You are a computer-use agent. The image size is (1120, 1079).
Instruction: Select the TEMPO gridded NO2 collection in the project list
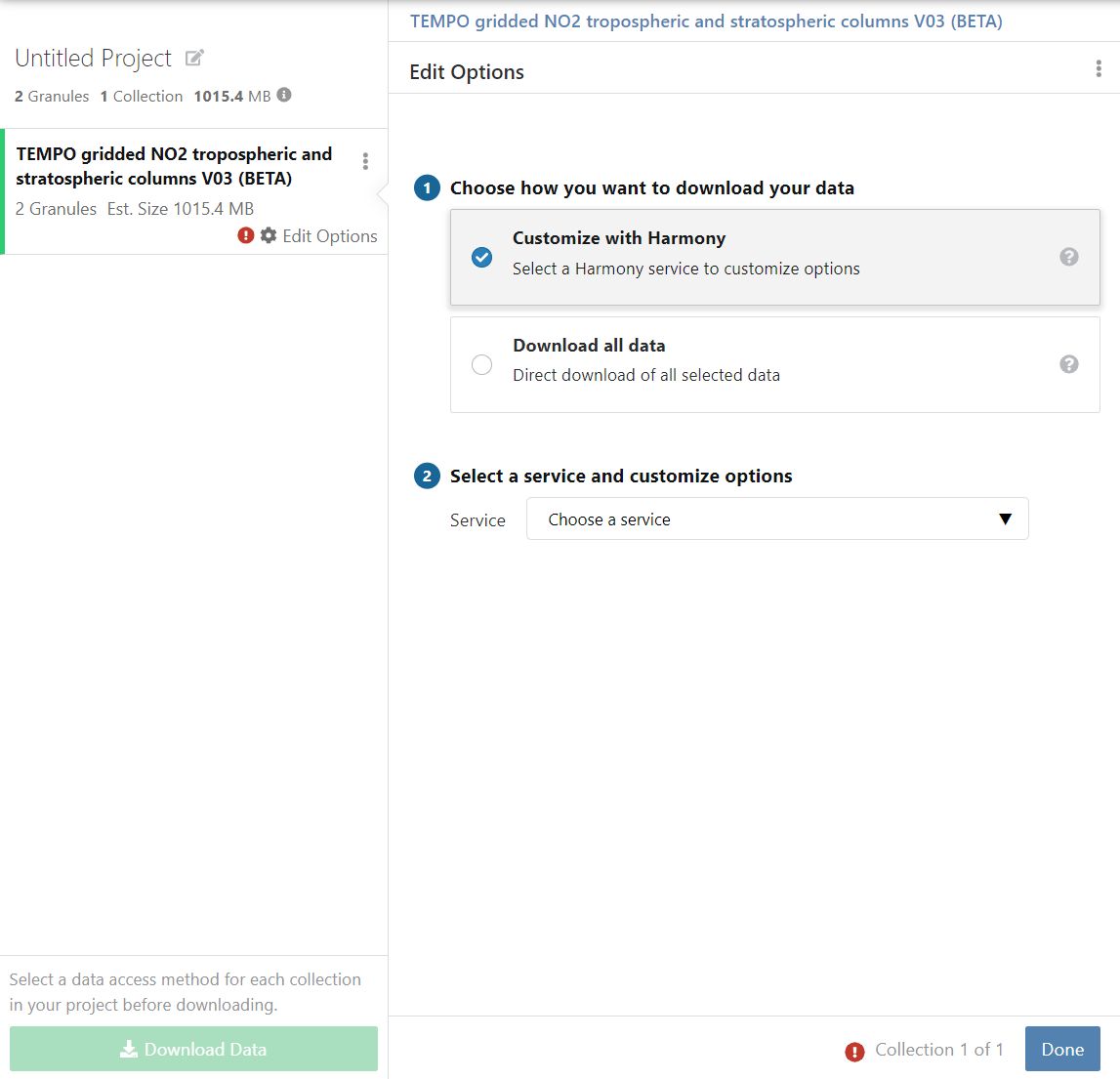point(174,166)
